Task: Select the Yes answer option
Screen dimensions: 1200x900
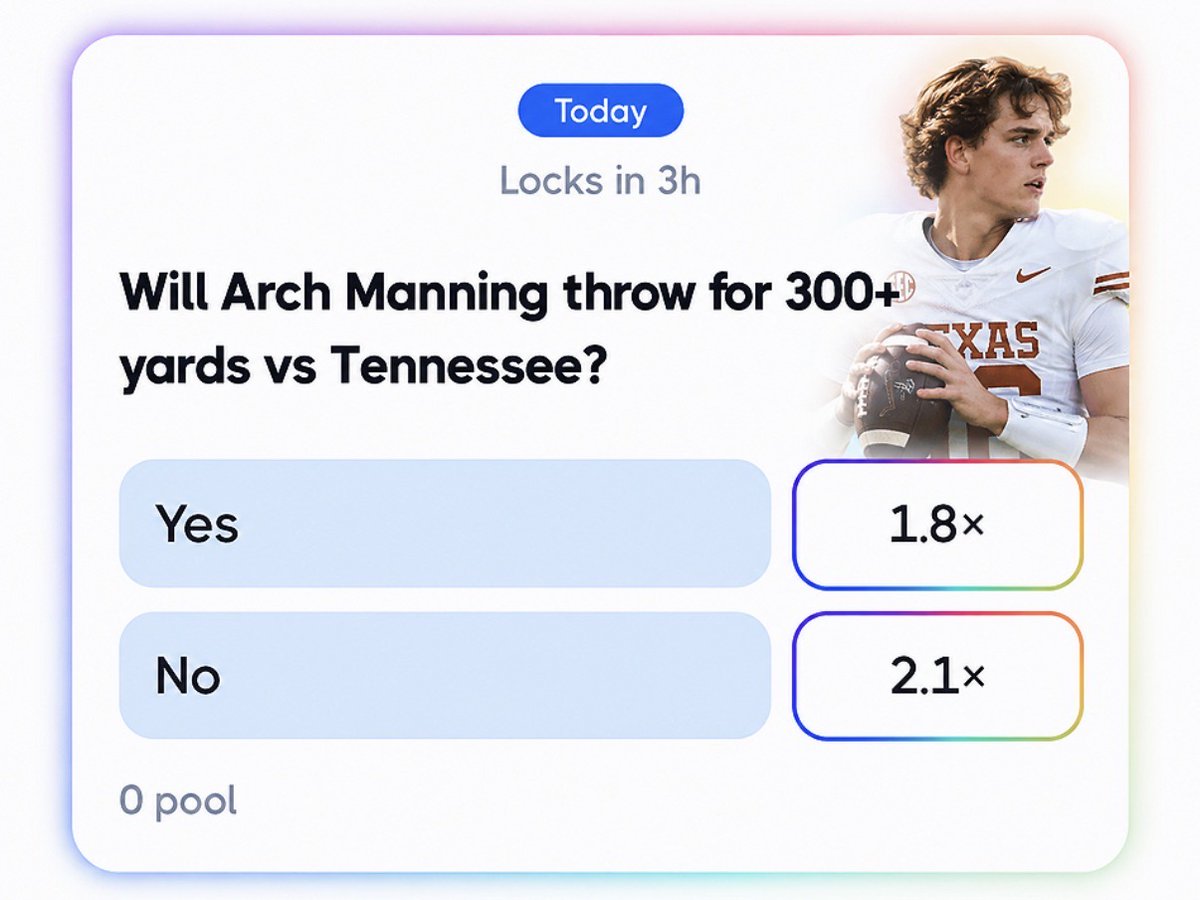Action: coord(445,523)
